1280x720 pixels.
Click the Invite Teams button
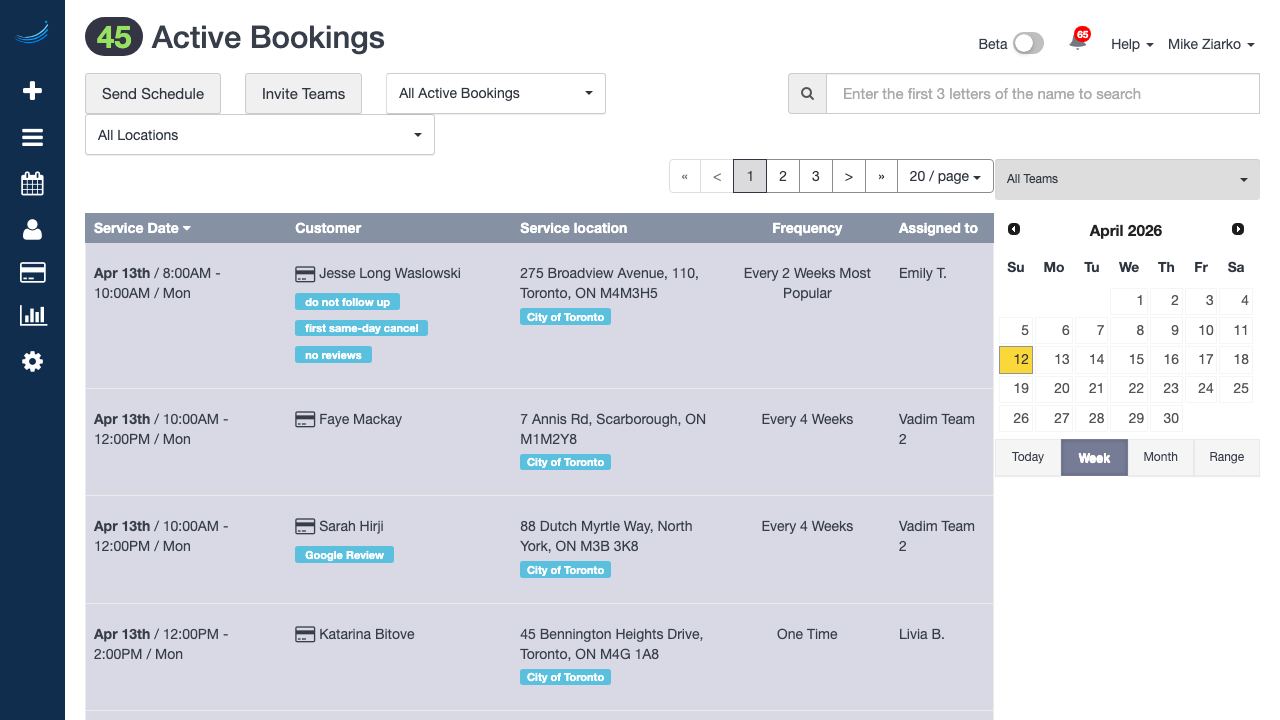pyautogui.click(x=303, y=94)
